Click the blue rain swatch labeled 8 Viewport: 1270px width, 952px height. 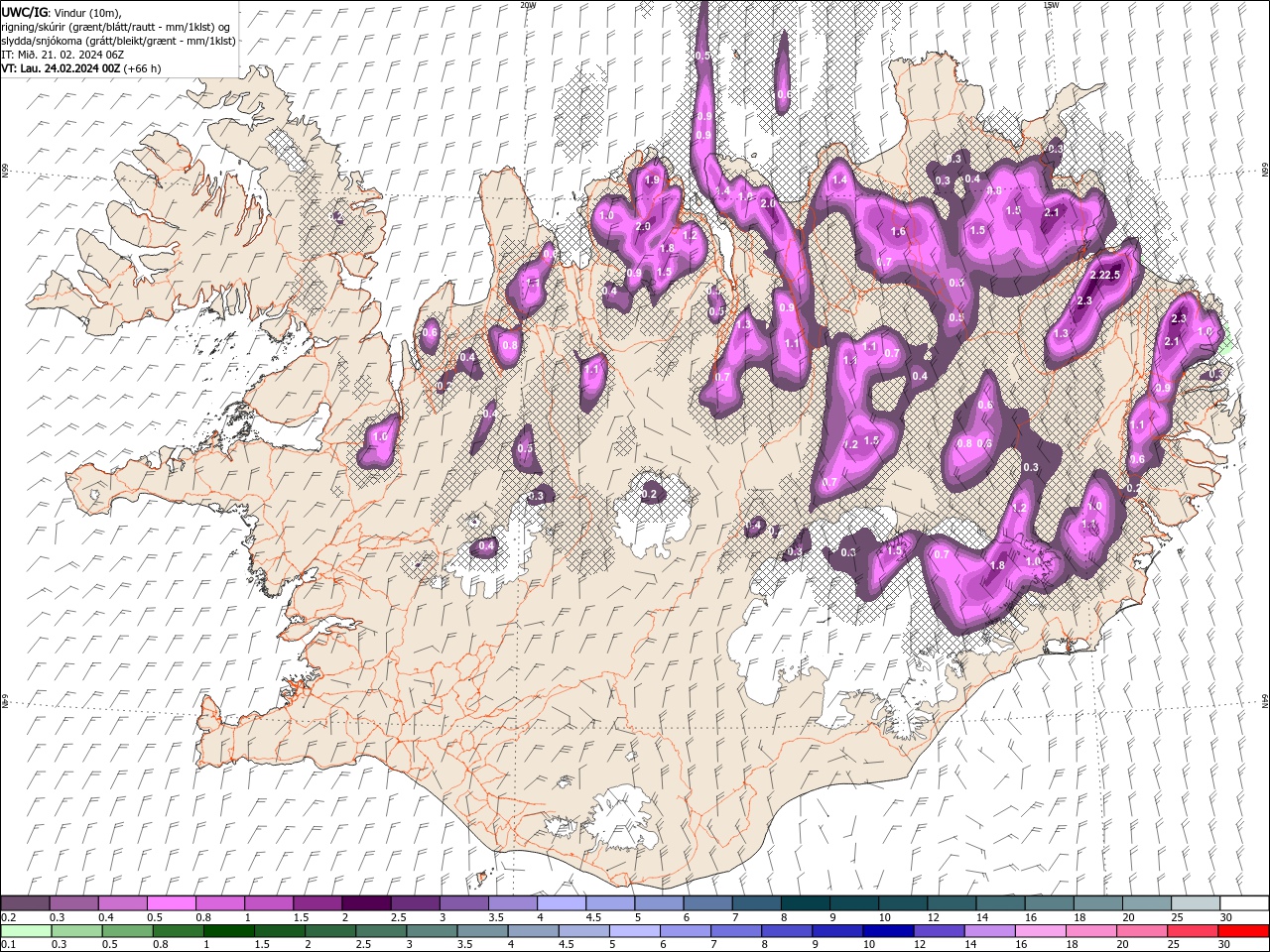[x=786, y=931]
